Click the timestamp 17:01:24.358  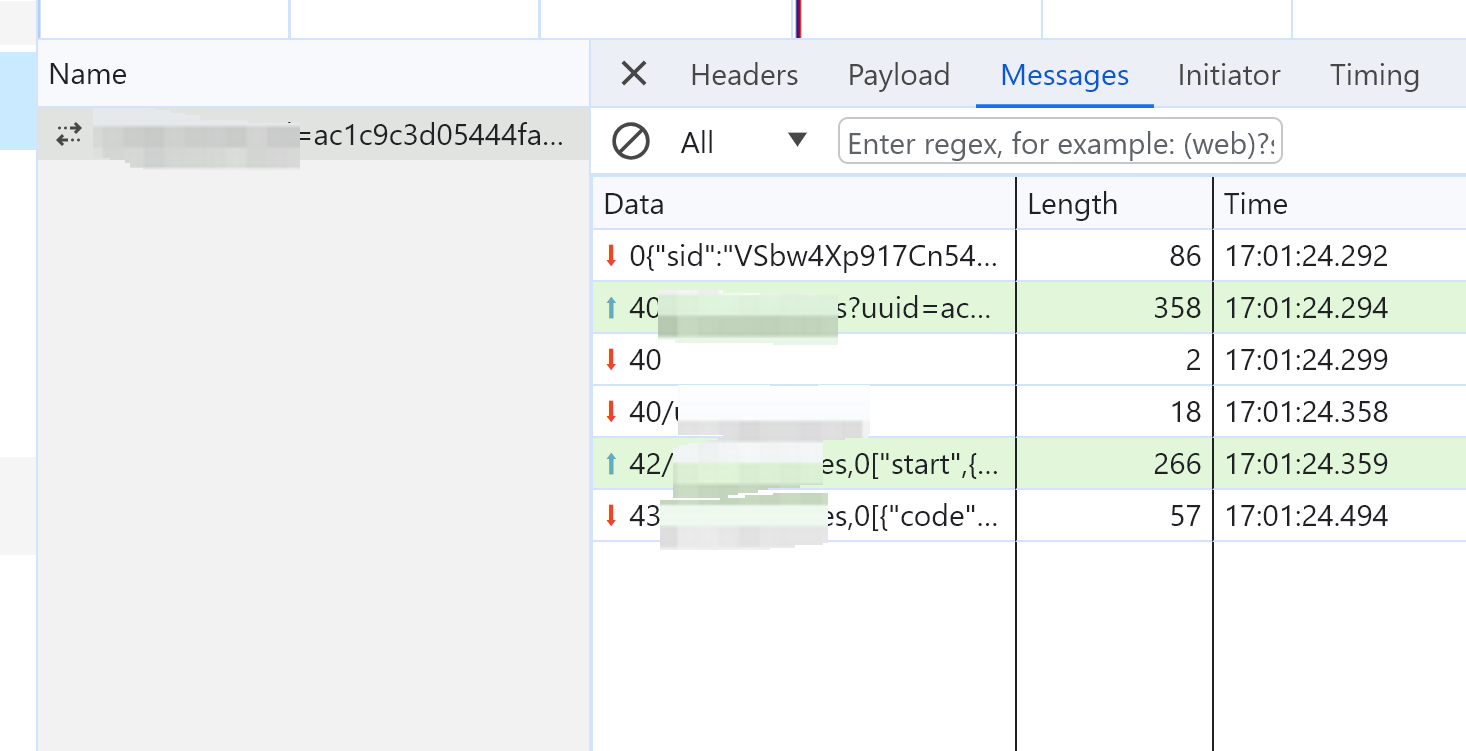1306,412
